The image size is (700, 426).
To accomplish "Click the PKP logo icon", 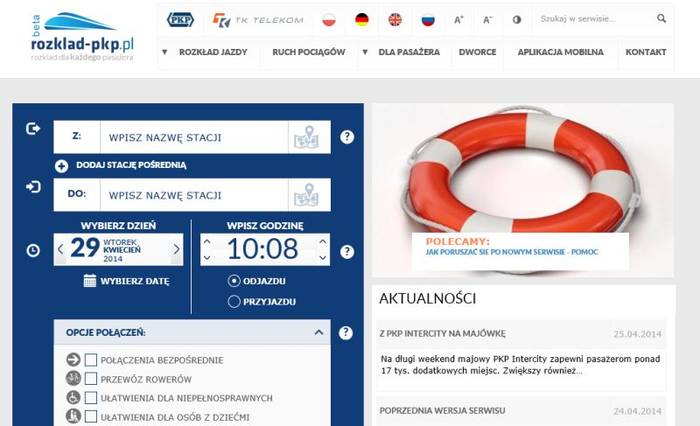I will (x=180, y=20).
